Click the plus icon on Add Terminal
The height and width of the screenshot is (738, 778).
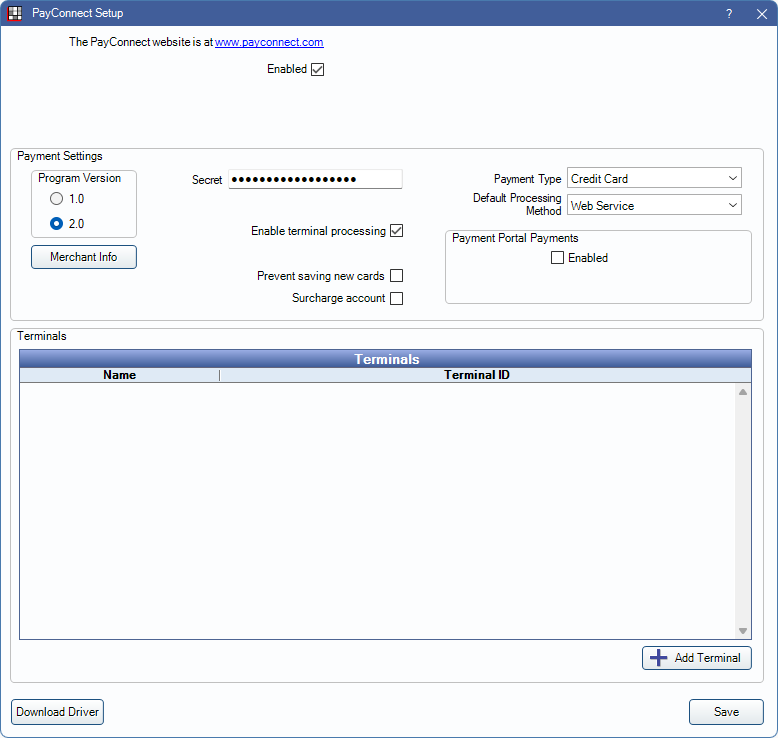tap(658, 658)
